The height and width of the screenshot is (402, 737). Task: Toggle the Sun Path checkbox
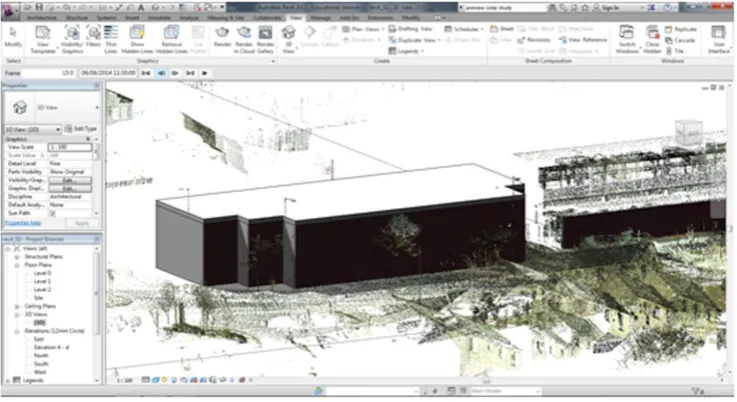pyautogui.click(x=53, y=213)
